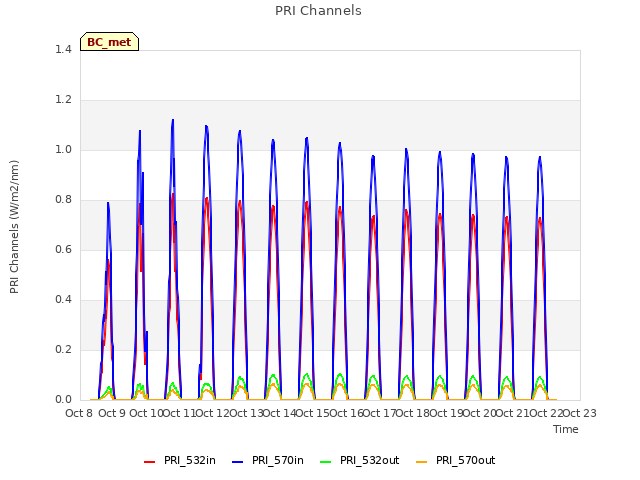640x480 pixels.
Task: Click the 0.0 y-axis tick label
Action: [x=63, y=400]
